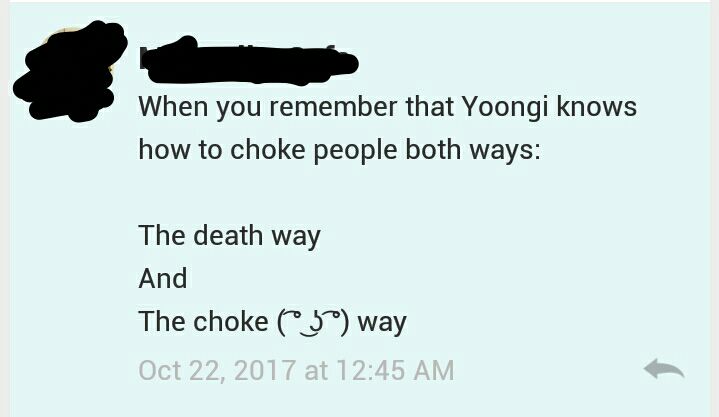Tap the reply arrow icon

[664, 369]
